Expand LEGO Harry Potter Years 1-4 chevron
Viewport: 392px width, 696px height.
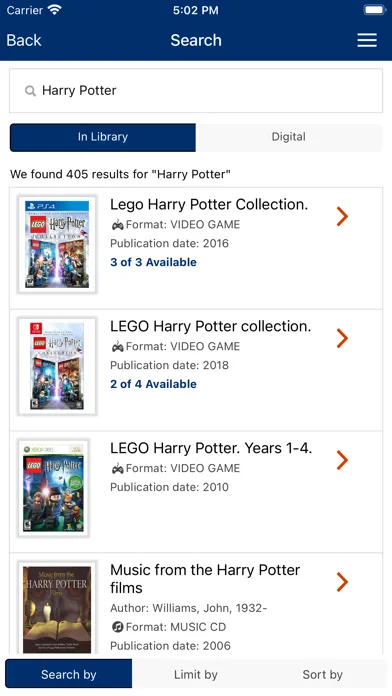click(x=342, y=460)
